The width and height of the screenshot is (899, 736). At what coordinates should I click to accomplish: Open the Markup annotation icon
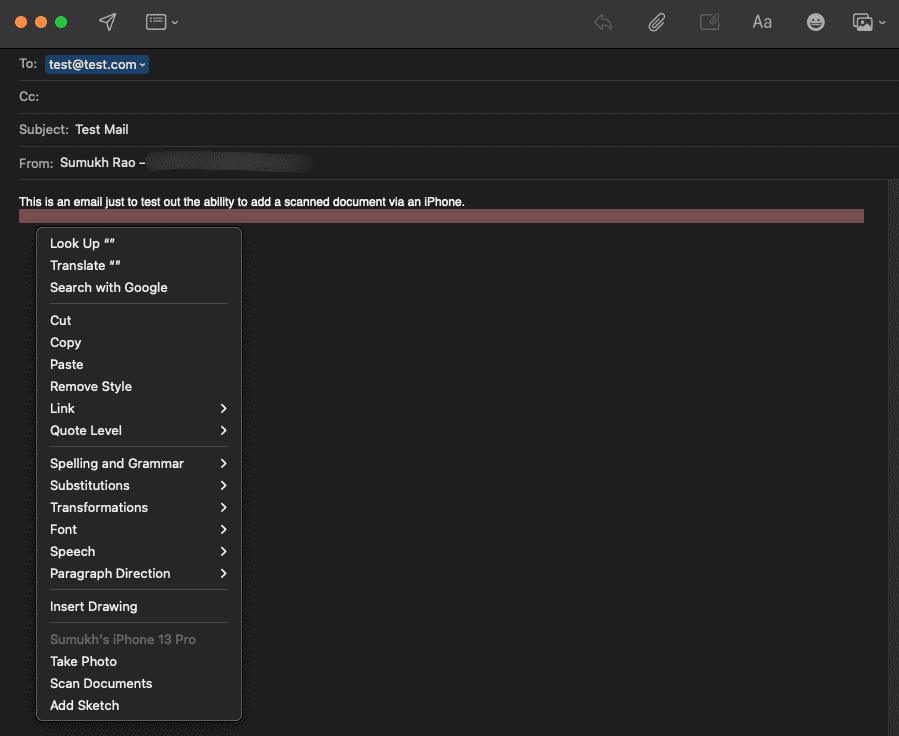click(x=710, y=22)
